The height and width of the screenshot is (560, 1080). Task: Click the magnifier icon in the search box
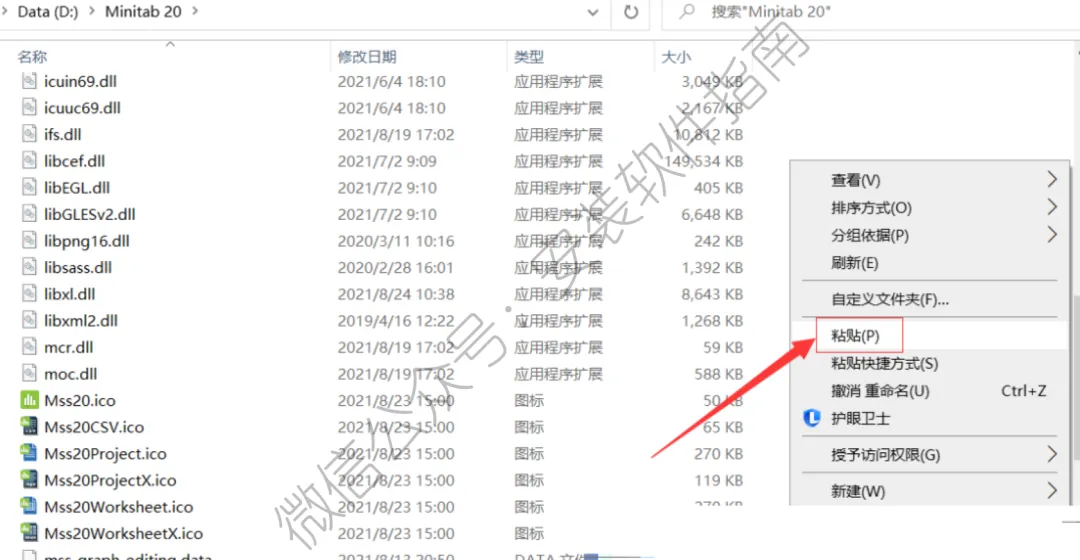coord(687,12)
